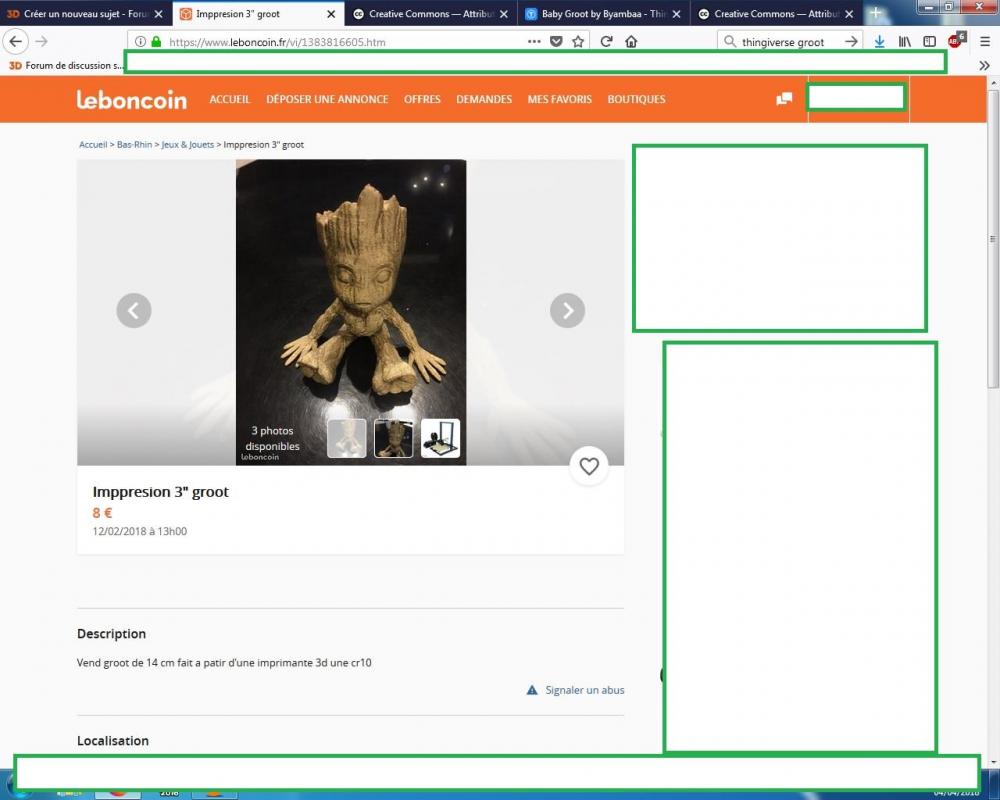The width and height of the screenshot is (1000, 800).
Task: Select the second Groot photo thumbnail
Action: click(393, 438)
